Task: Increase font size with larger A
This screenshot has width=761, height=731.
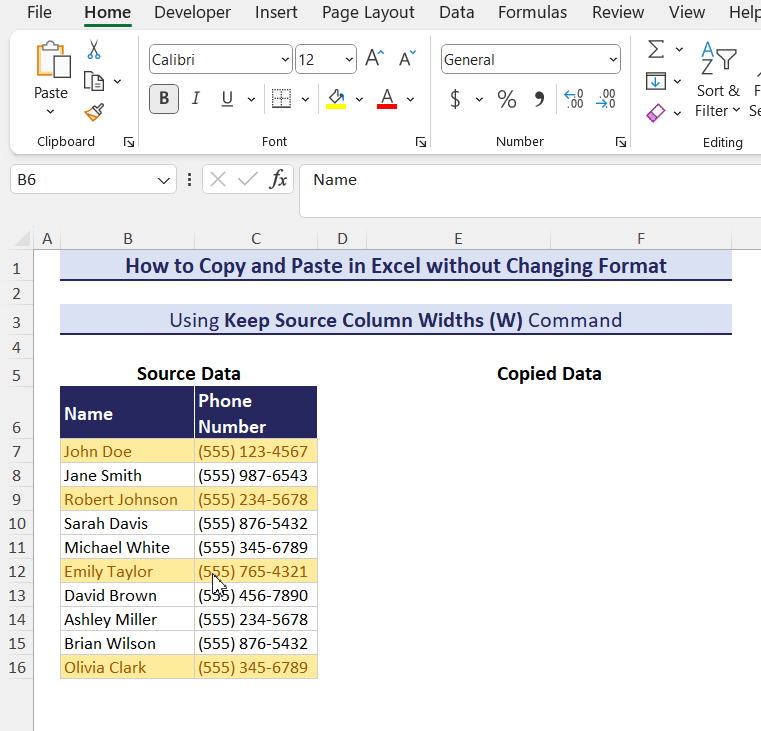Action: [x=374, y=59]
